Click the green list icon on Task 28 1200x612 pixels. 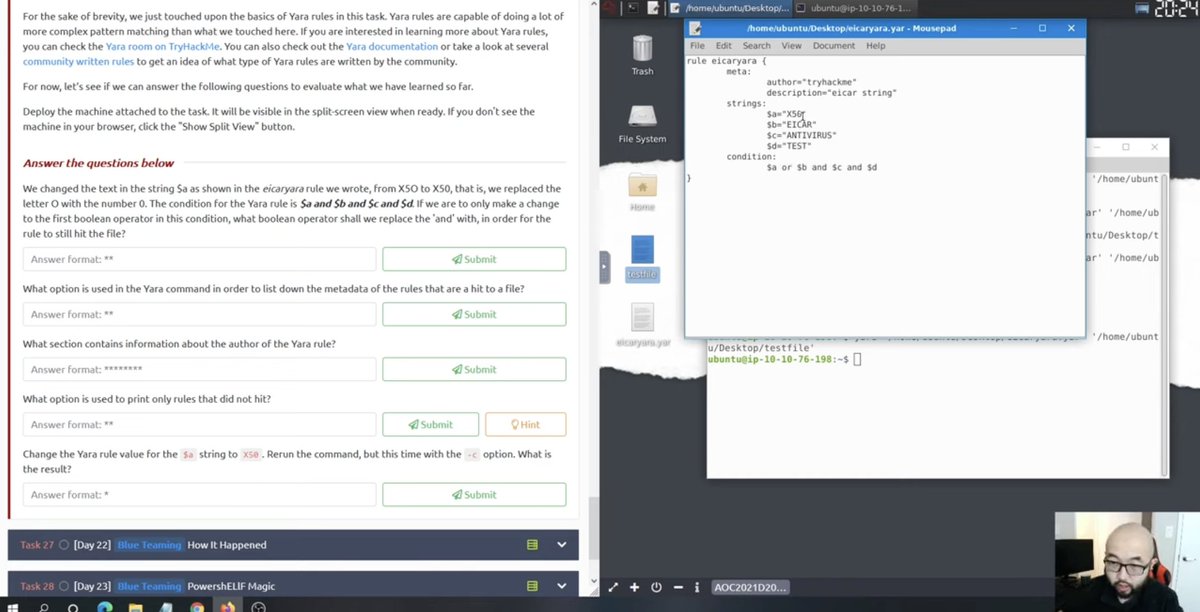coord(532,586)
